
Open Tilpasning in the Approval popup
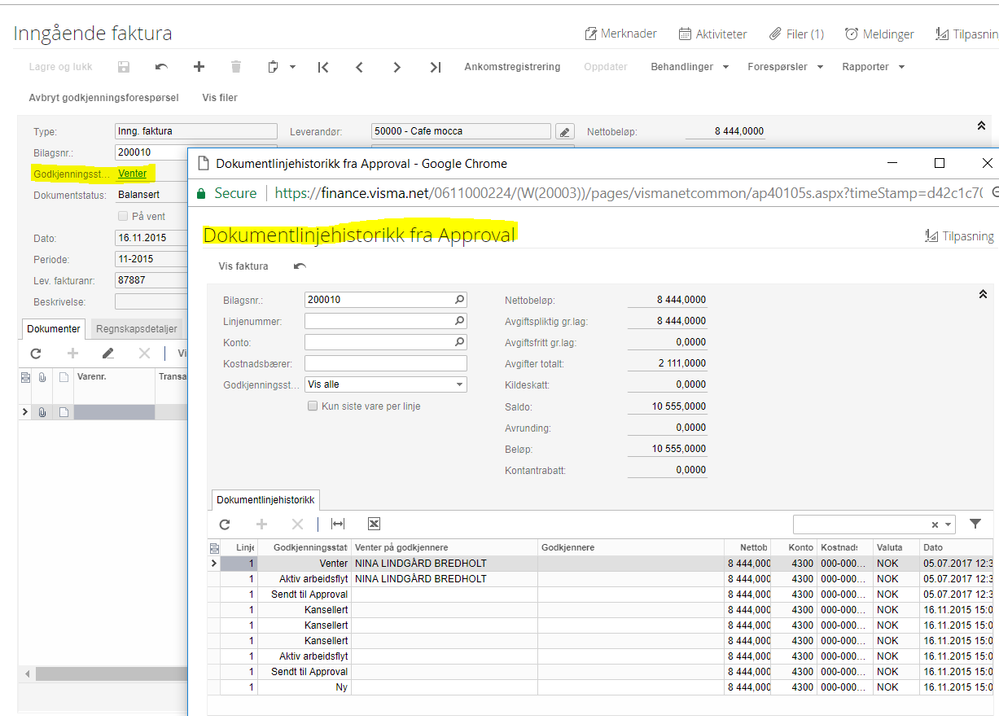click(959, 236)
